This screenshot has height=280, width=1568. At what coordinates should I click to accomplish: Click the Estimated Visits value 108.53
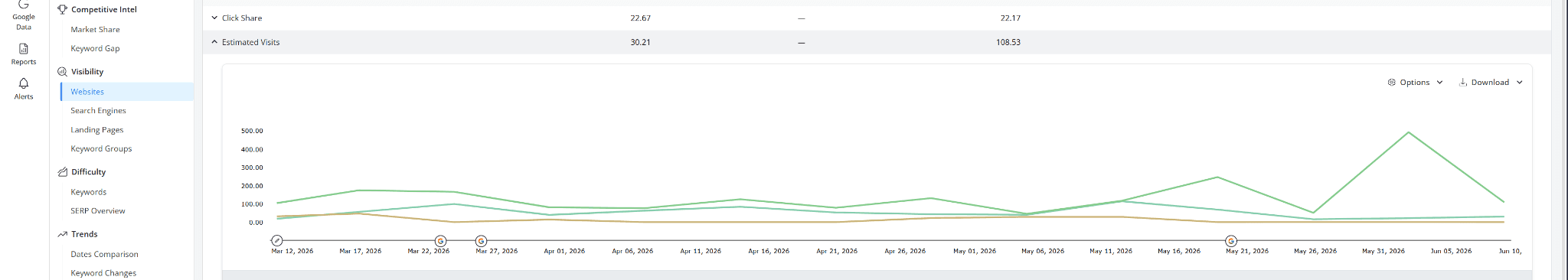click(1008, 42)
